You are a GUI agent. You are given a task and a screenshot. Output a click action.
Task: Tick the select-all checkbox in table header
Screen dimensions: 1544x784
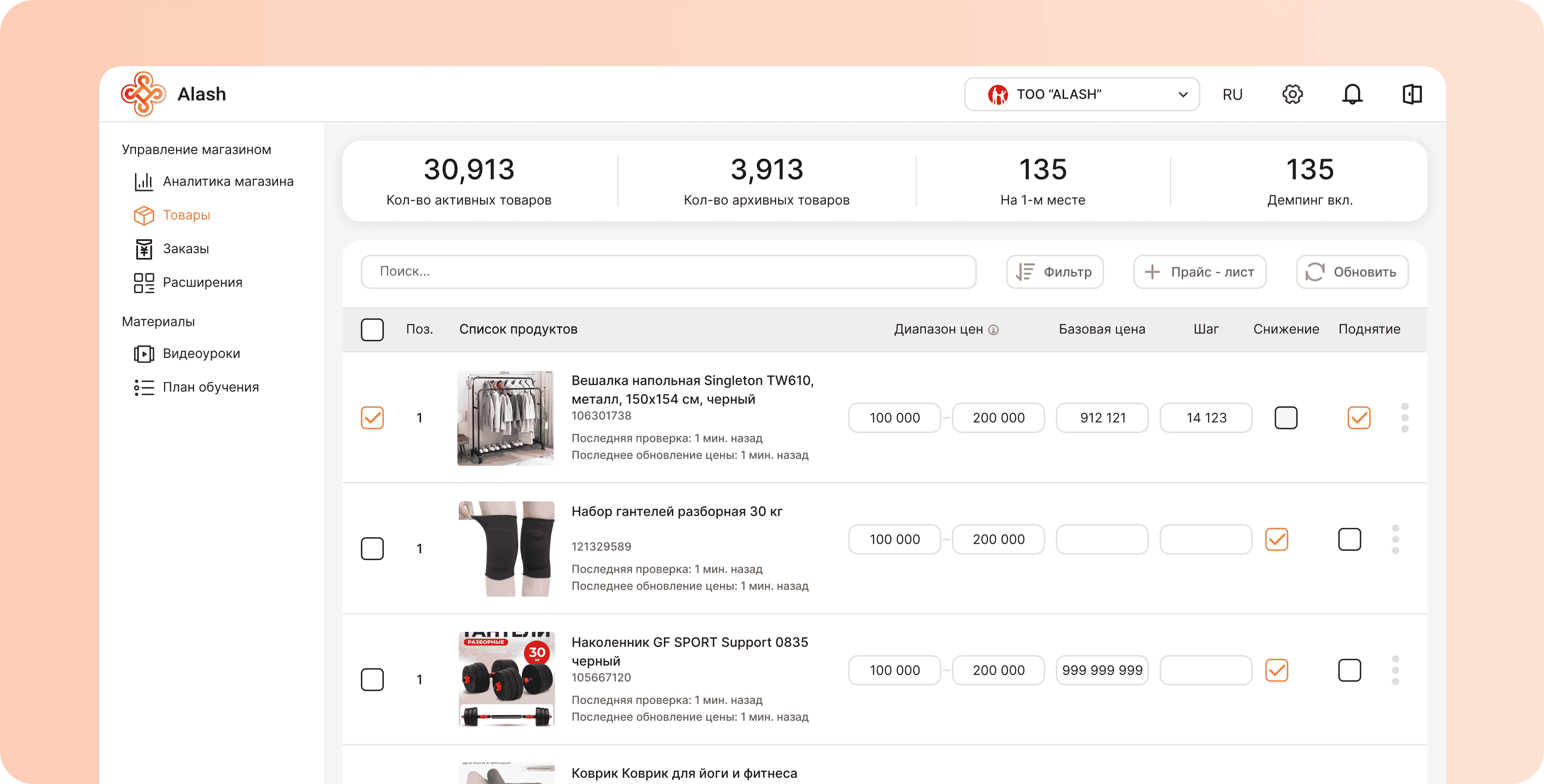click(x=372, y=329)
